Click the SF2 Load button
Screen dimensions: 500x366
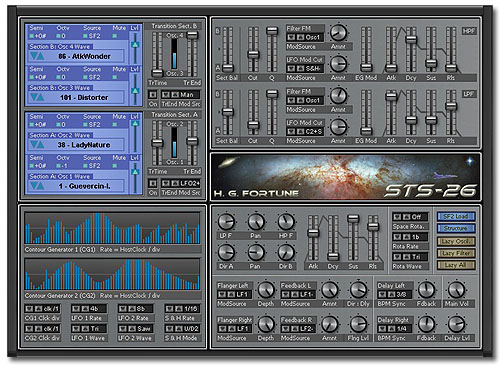[456, 217]
